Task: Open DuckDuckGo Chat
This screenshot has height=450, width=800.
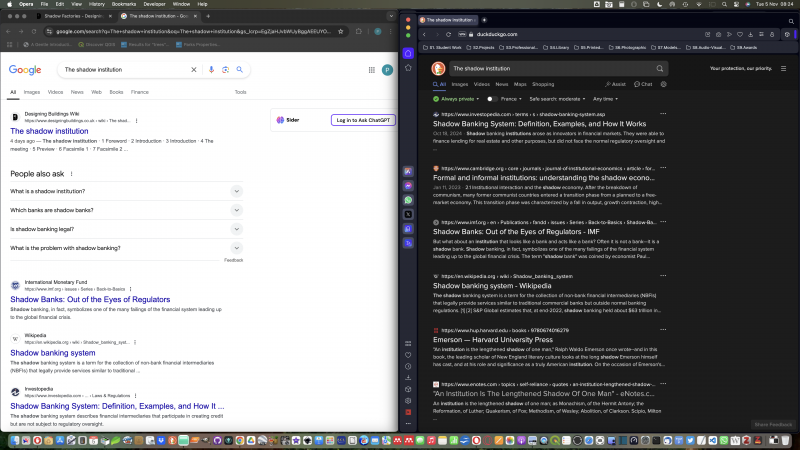Action: pos(643,84)
